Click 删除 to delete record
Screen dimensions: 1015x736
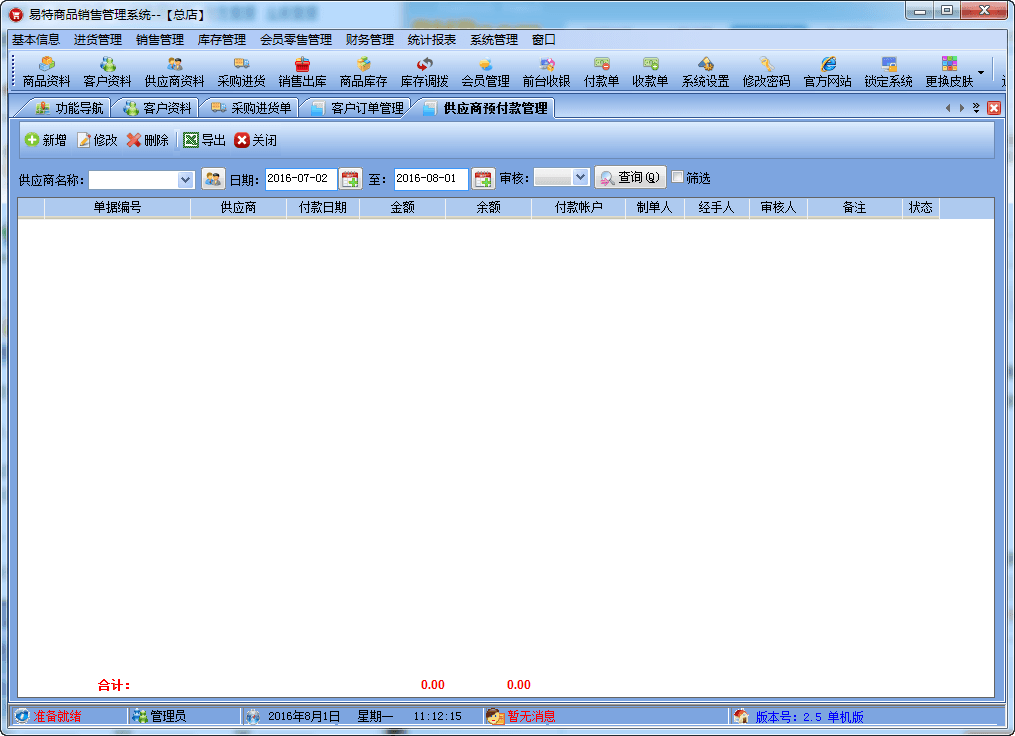tap(148, 140)
